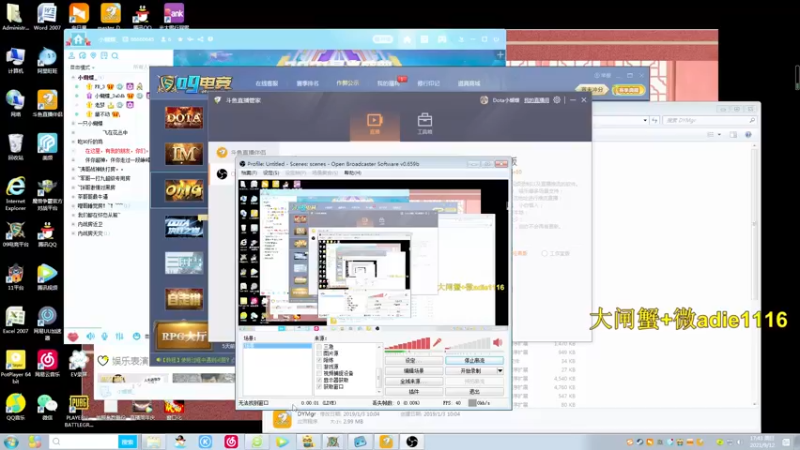The image size is (800, 450).
Task: Toggle the 图片源 source checkbox in OBS
Action: tap(319, 353)
